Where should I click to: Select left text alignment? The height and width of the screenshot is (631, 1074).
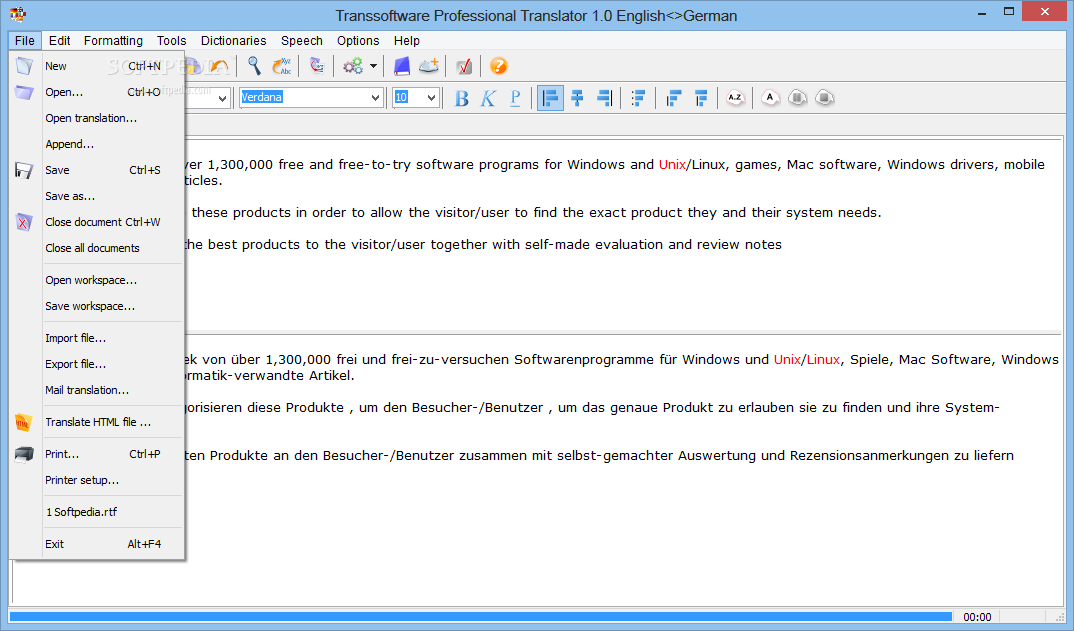tap(550, 98)
